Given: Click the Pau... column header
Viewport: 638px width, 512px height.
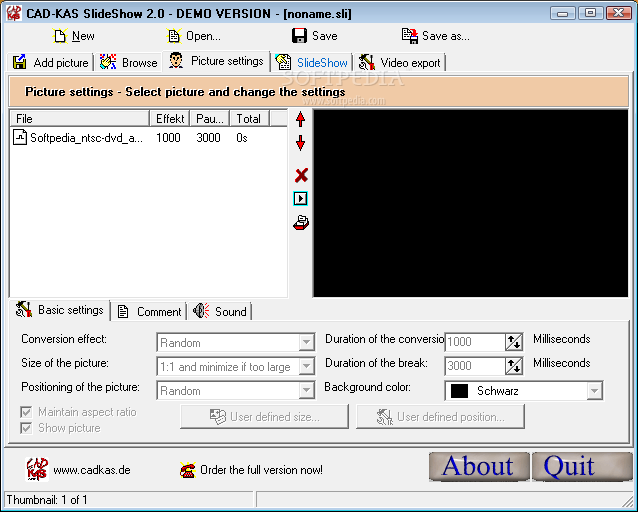Looking at the screenshot, I should [210, 118].
